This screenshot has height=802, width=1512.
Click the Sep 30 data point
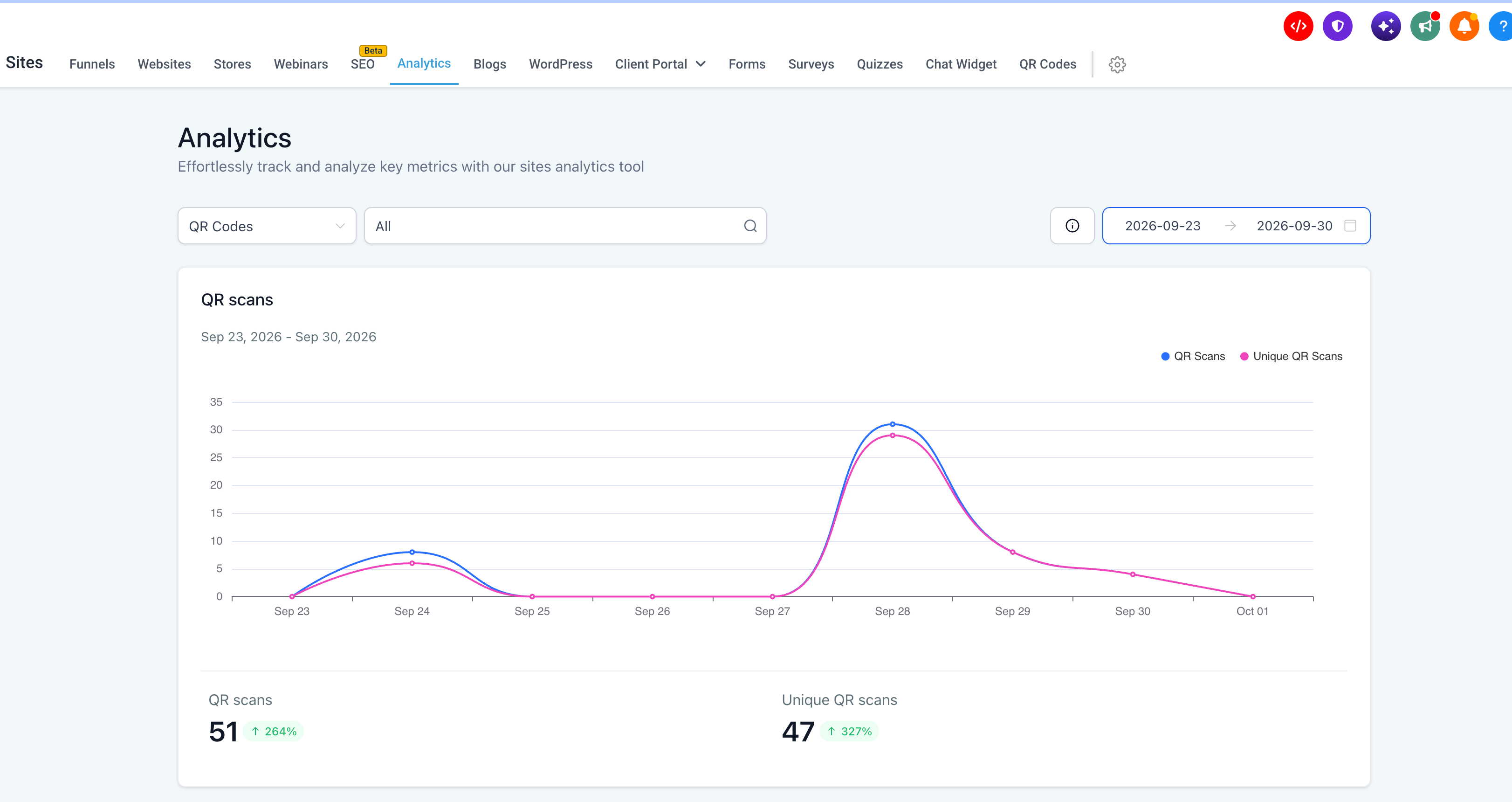[x=1132, y=574]
